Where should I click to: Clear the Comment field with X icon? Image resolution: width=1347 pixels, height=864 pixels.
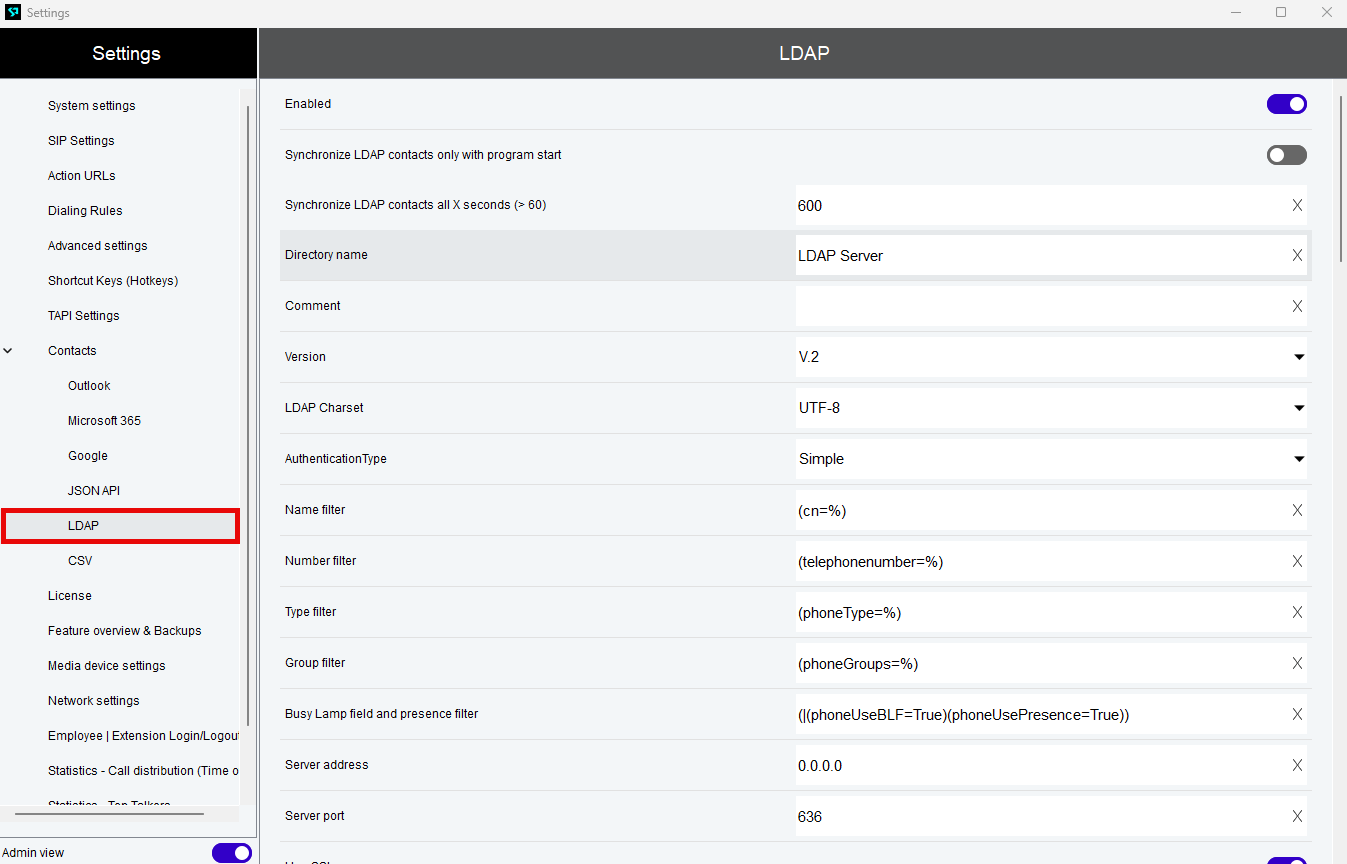1297,306
